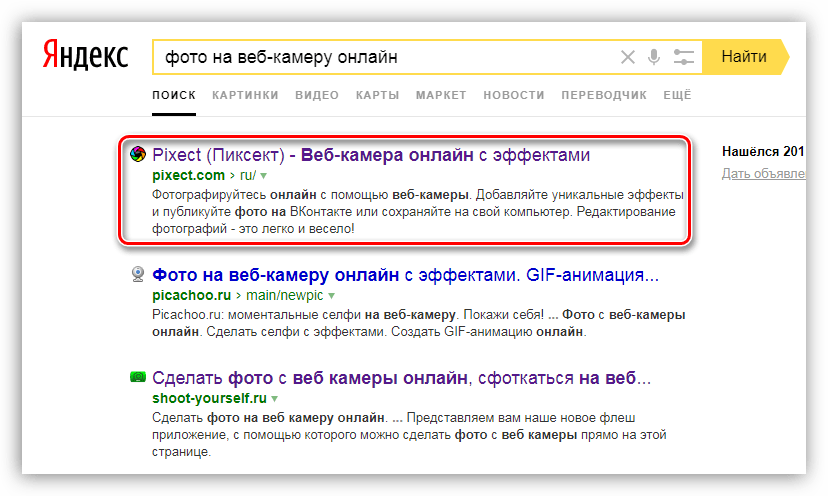Expand dropdown arrow next to pixect.com URL
Screen dimensions: 828x496
[264, 175]
